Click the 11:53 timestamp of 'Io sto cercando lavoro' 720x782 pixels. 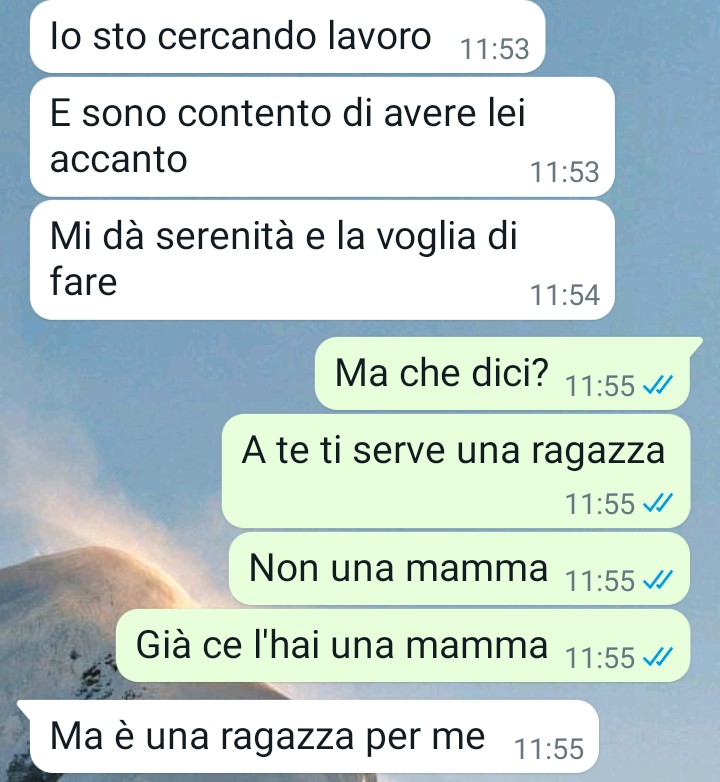495,49
